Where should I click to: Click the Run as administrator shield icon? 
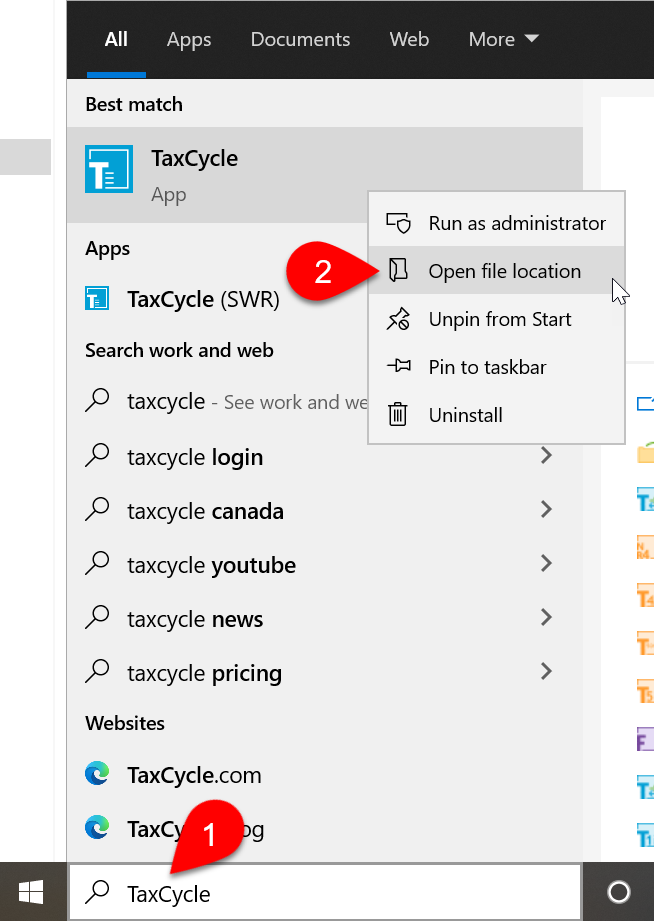click(x=398, y=223)
